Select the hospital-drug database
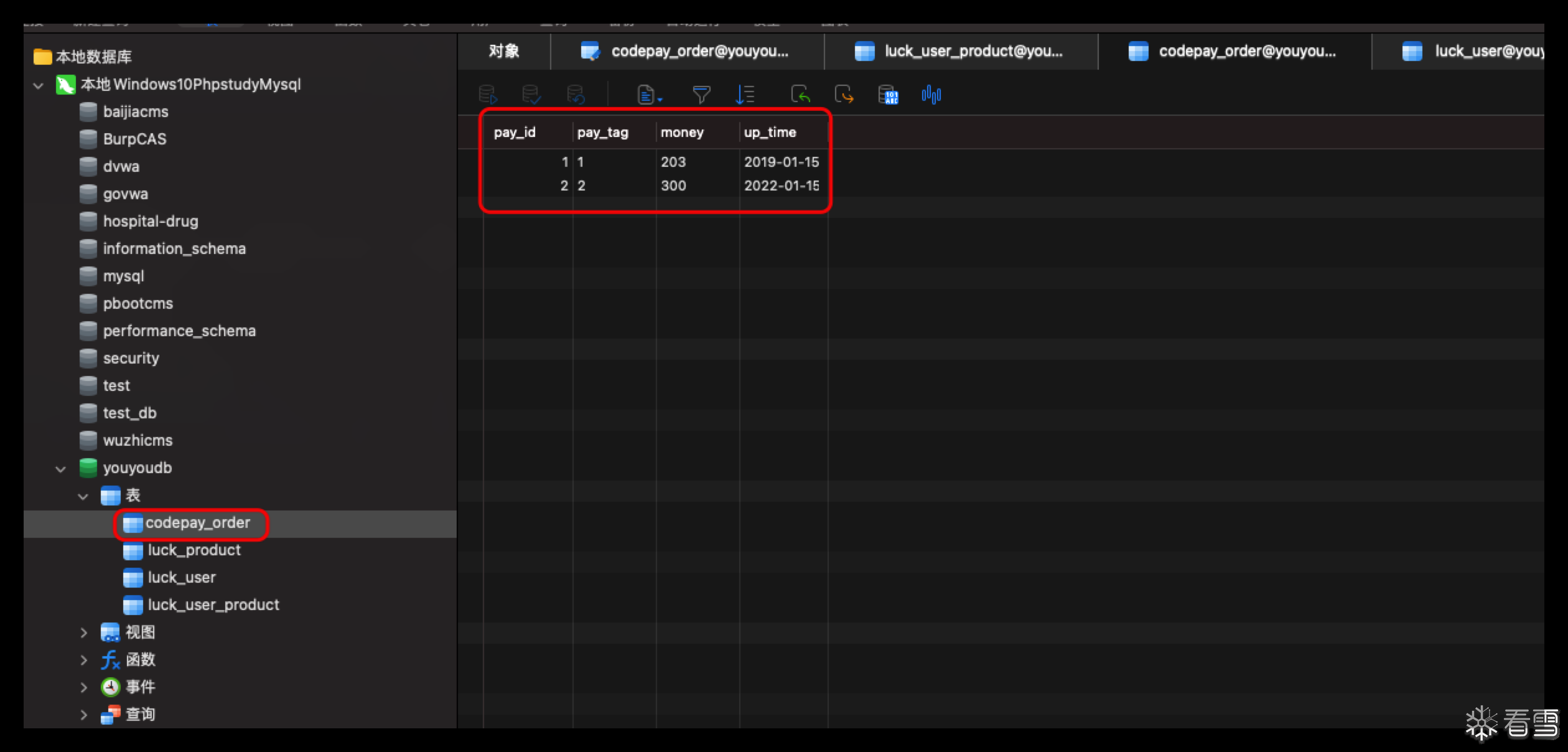Image resolution: width=1568 pixels, height=752 pixels. (151, 221)
